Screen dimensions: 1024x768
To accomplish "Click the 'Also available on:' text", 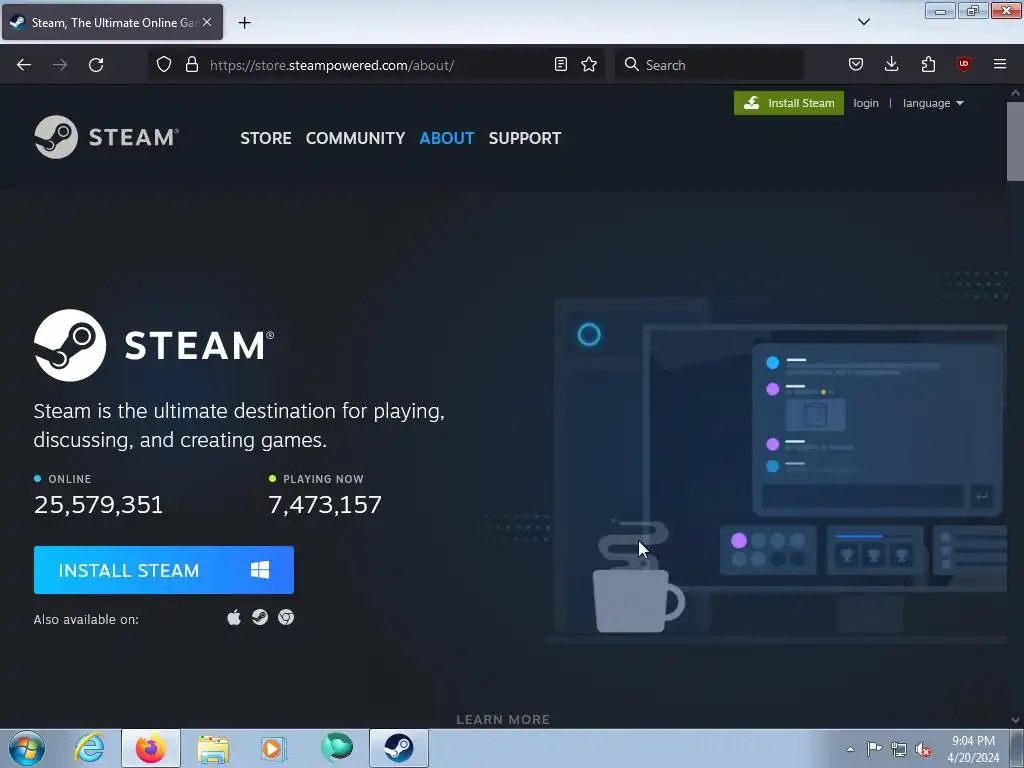I will point(86,619).
